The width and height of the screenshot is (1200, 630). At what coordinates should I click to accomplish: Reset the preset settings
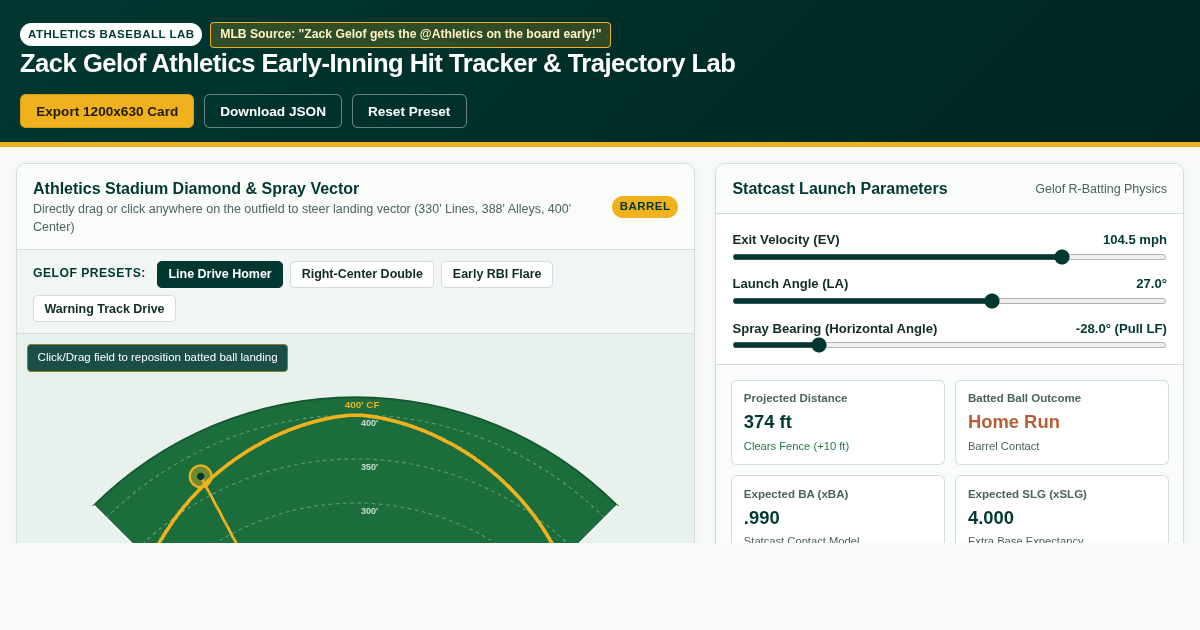pos(409,111)
